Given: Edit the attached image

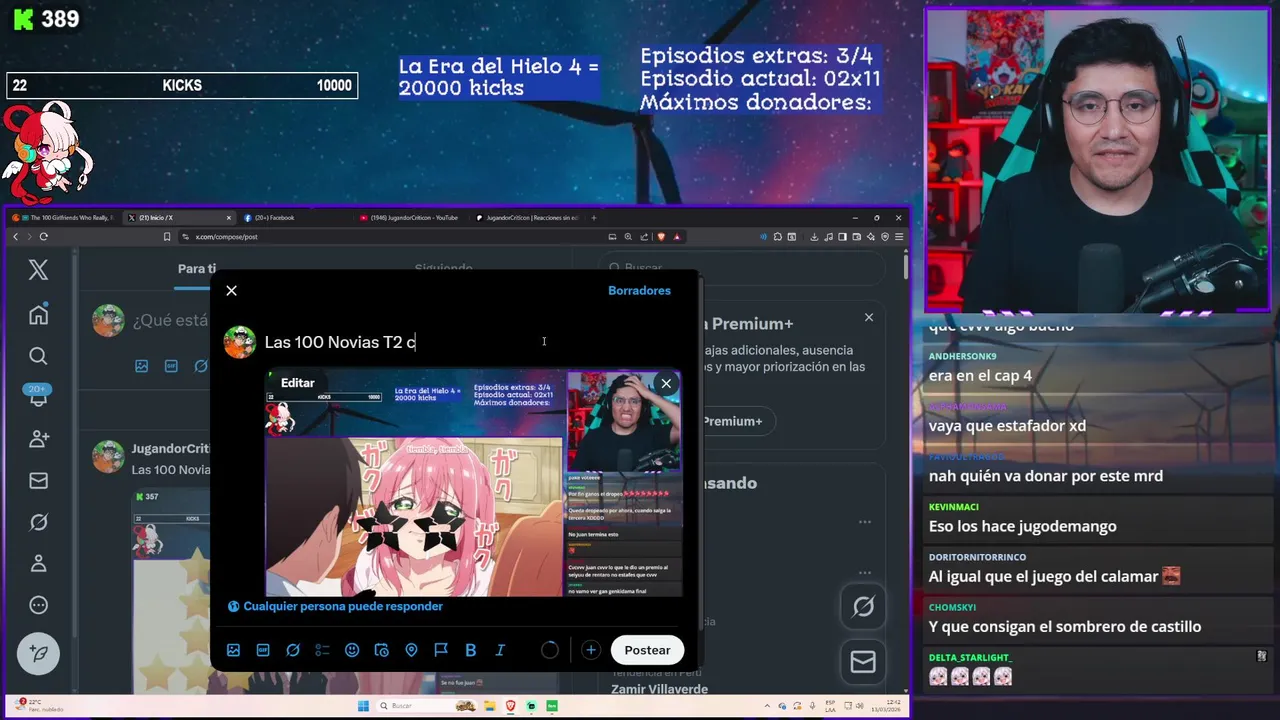Looking at the screenshot, I should point(297,383).
